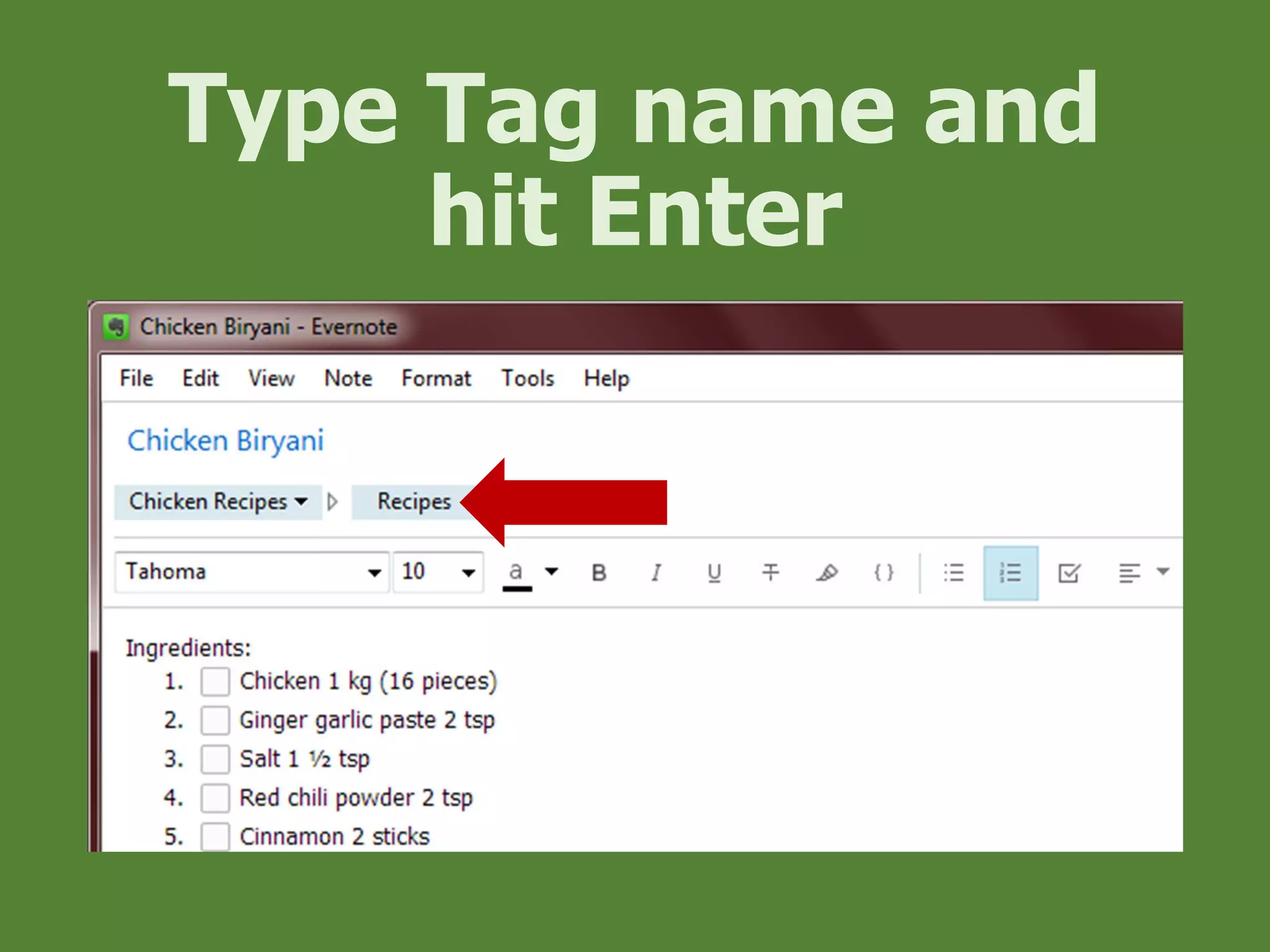Open the View menu
Screen dimensions: 1270x952
271,378
